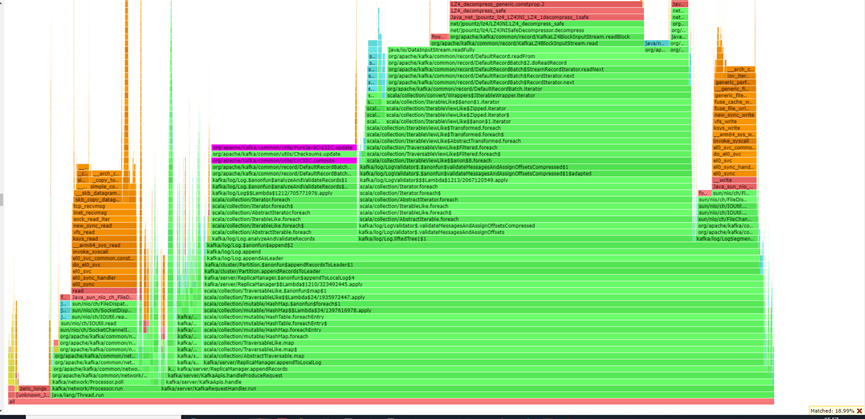Select Log$$Lambda$1212/705771976.apply frame
The width and height of the screenshot is (865, 419).
click(284, 193)
